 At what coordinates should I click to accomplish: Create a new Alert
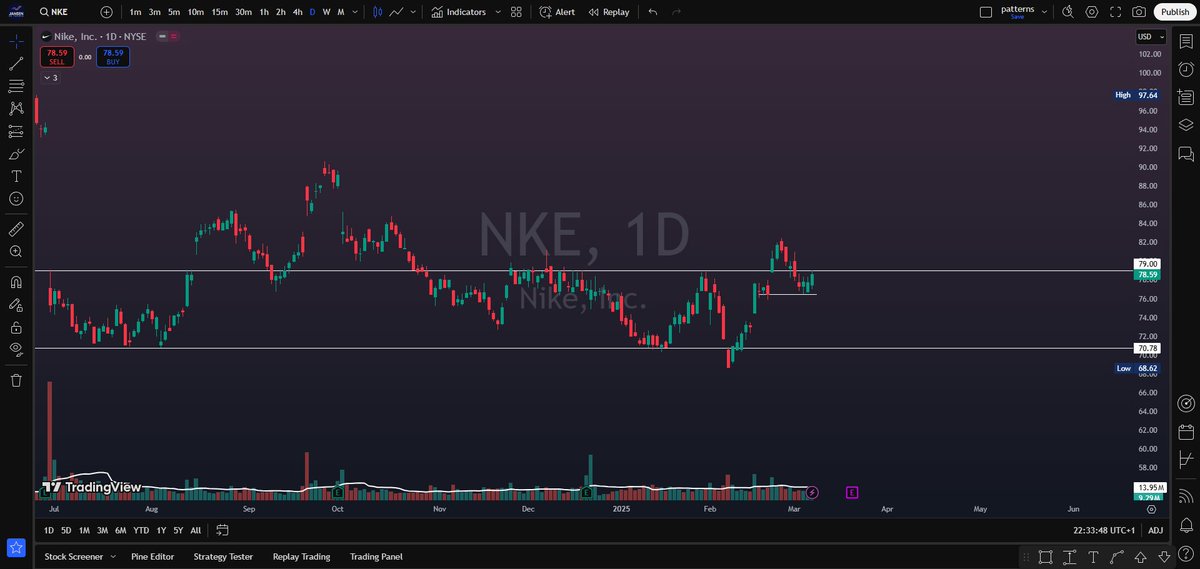click(x=557, y=12)
